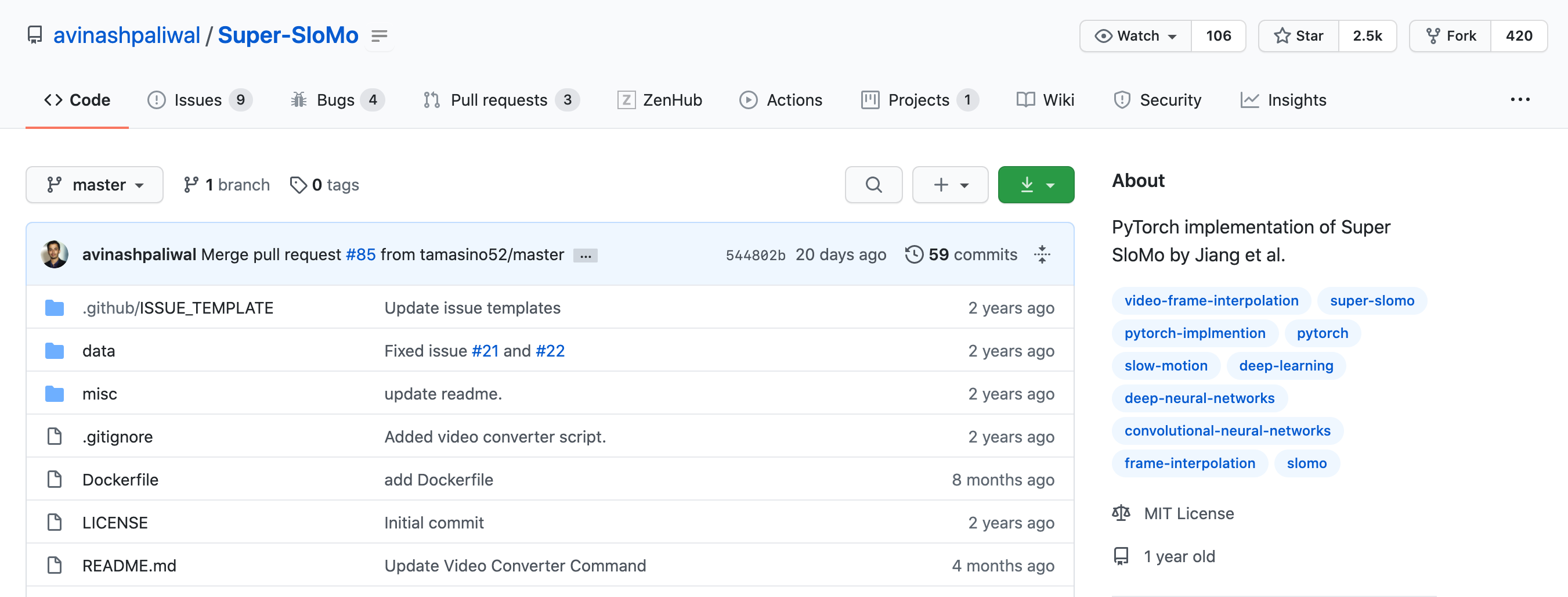Switch to the Issues tab

click(x=198, y=100)
